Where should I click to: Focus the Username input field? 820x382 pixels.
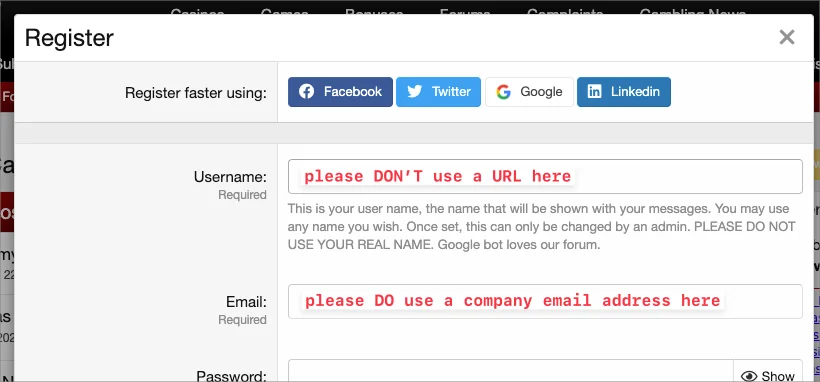point(545,176)
